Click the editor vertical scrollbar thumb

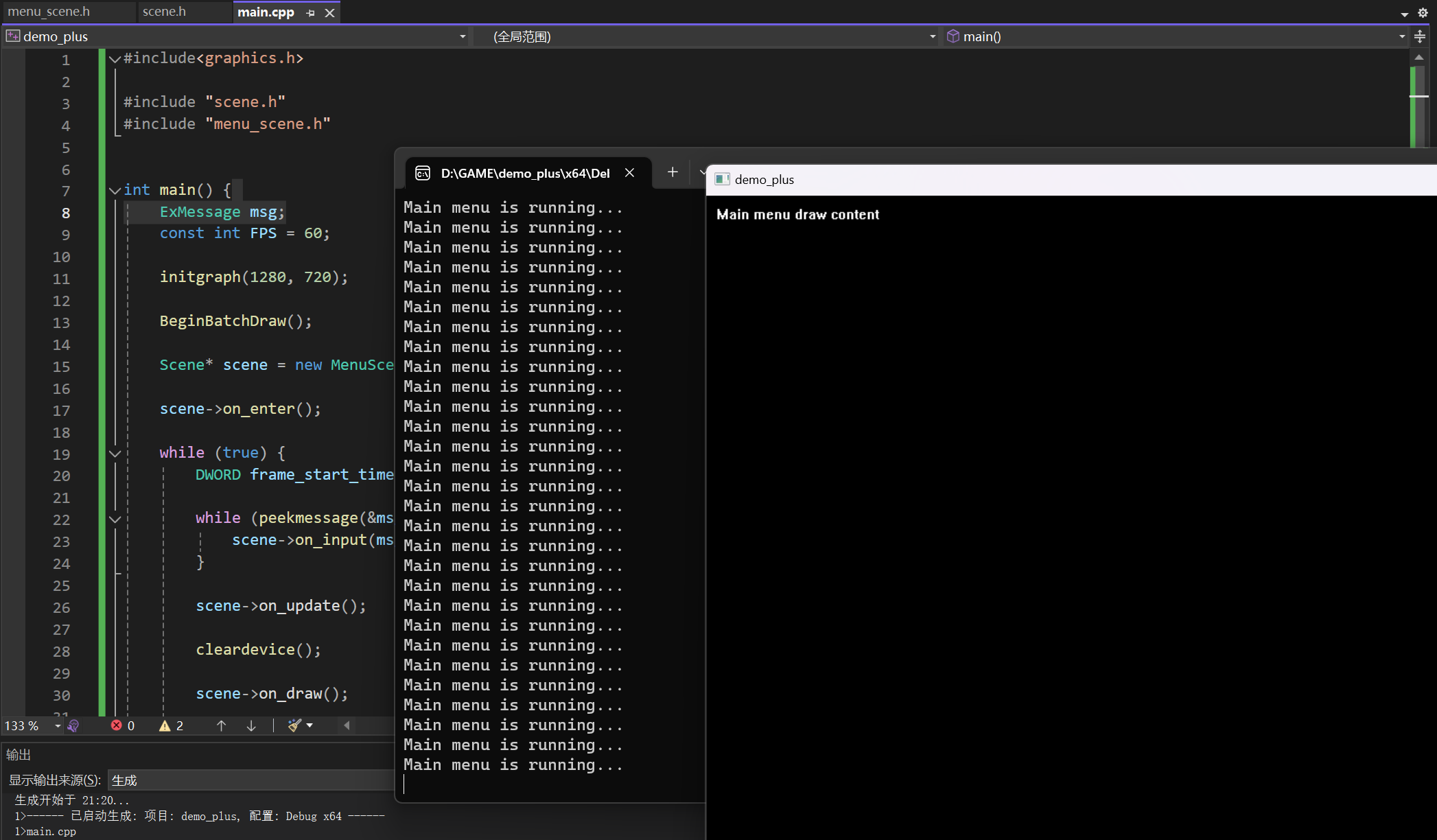click(x=1418, y=106)
